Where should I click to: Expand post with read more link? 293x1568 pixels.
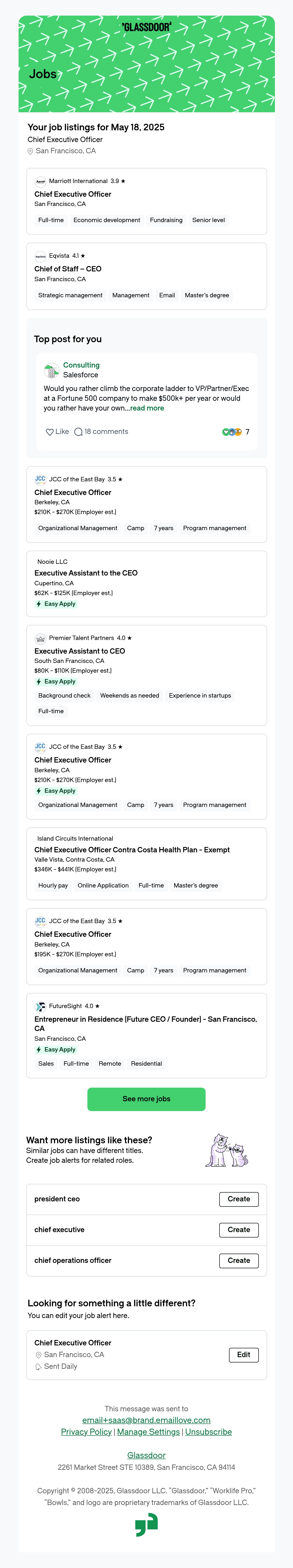147,408
